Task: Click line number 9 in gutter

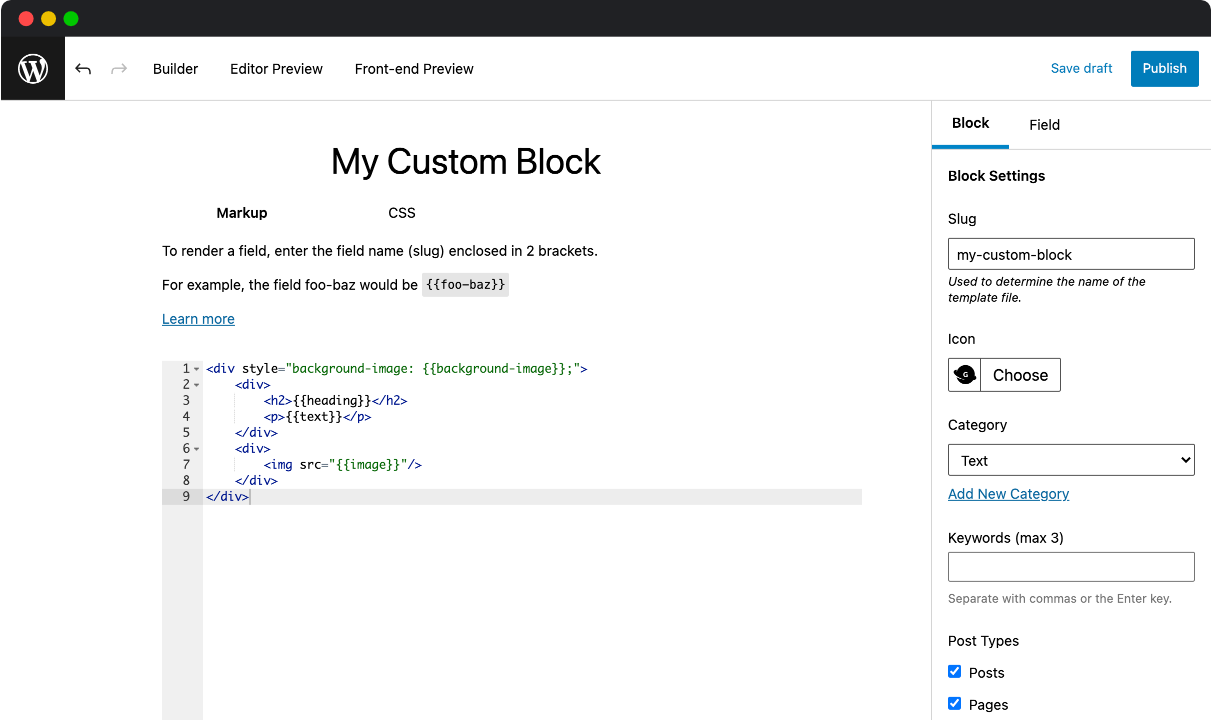Action: [186, 496]
